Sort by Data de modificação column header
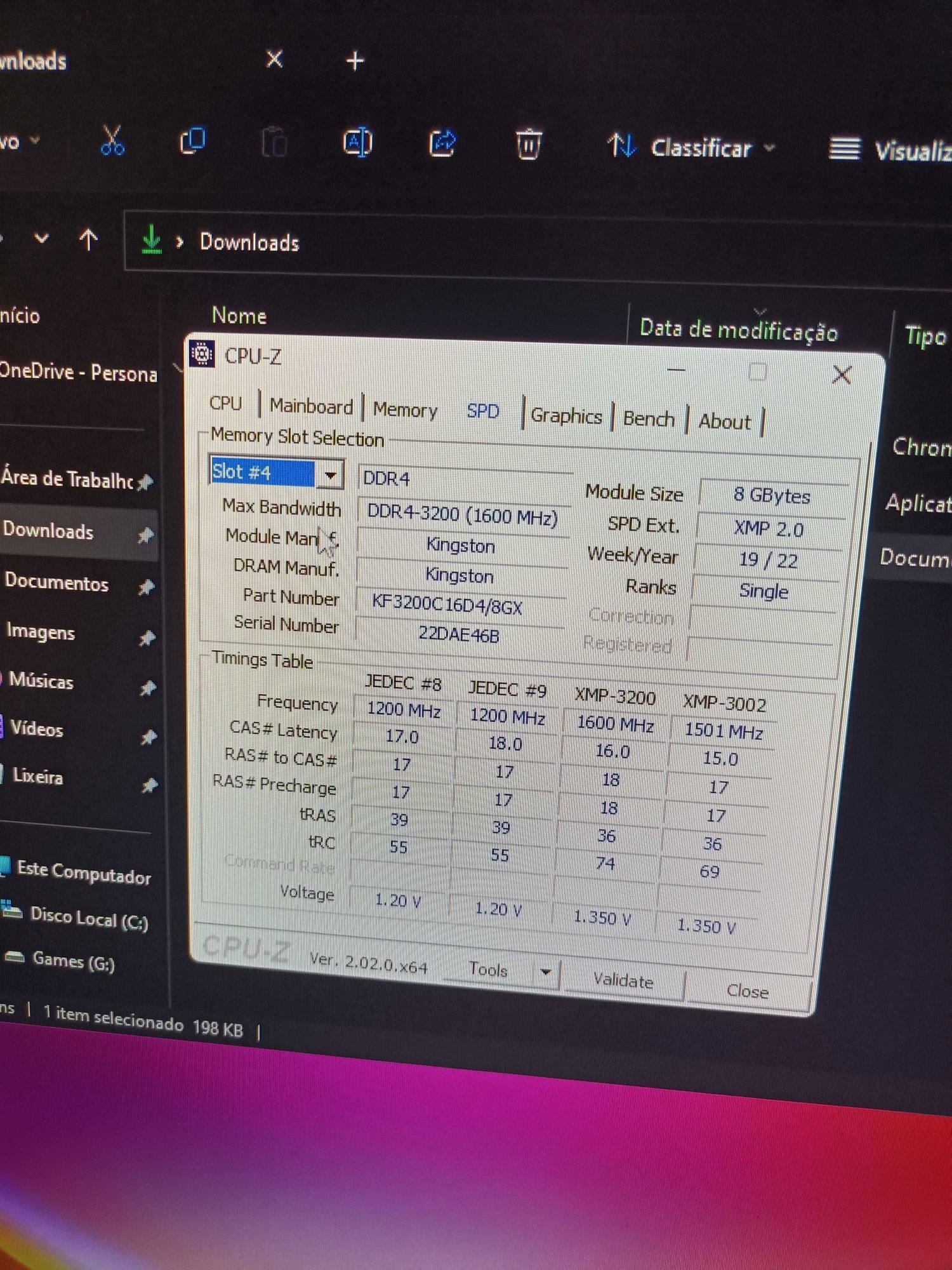Viewport: 952px width, 1270px height. tap(738, 330)
